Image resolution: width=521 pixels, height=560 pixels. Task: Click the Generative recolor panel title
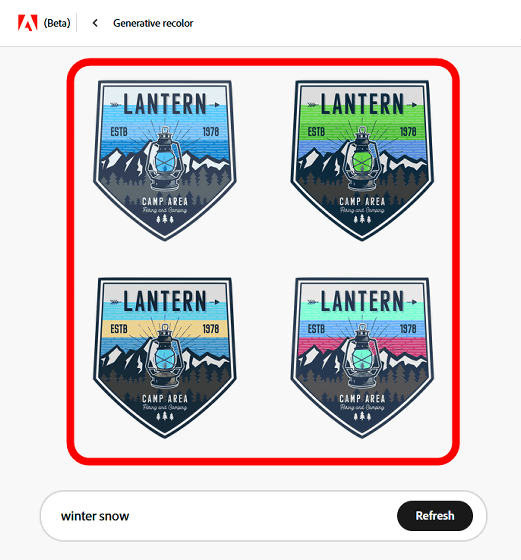coord(153,23)
